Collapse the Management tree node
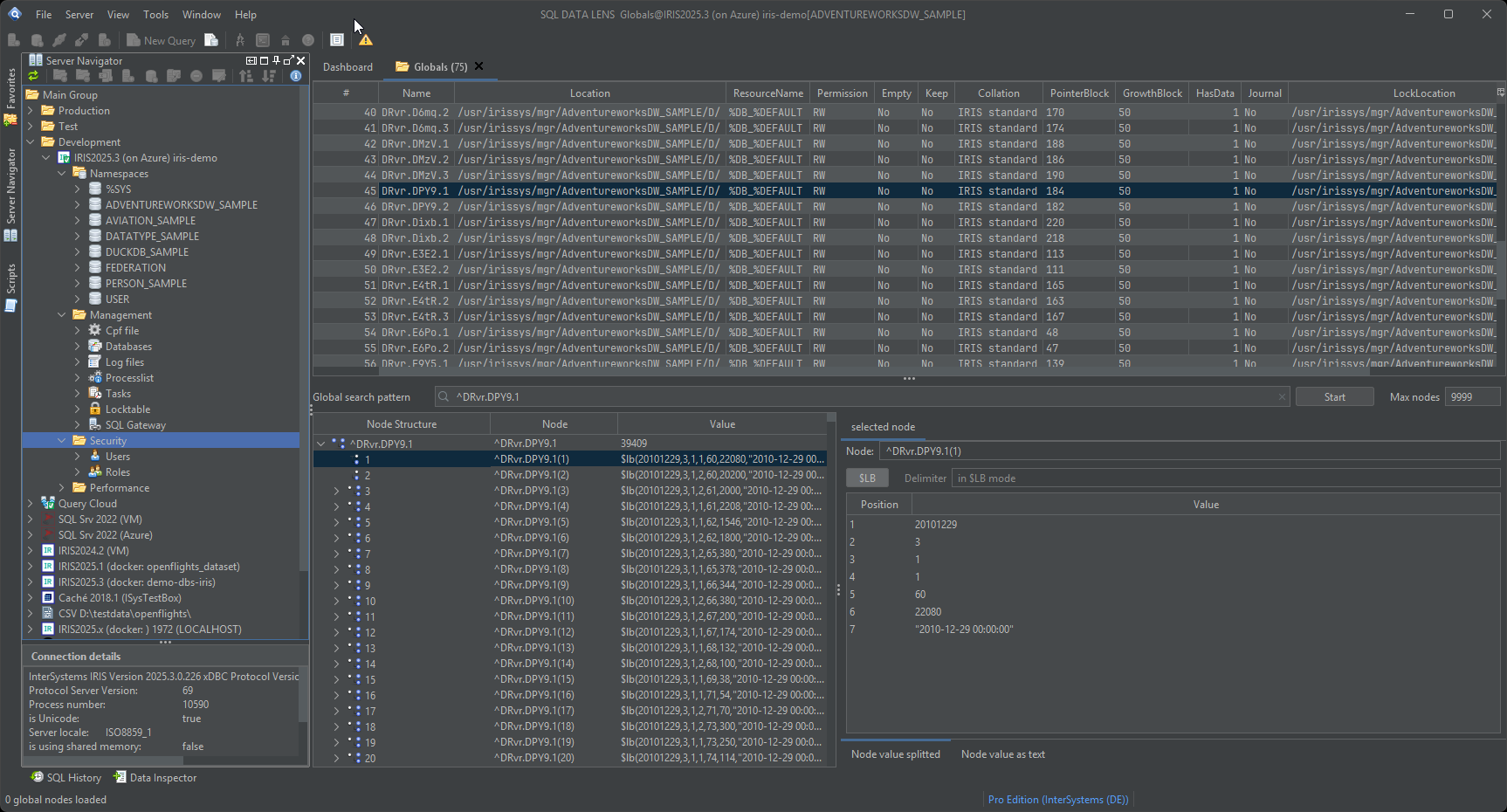Image resolution: width=1507 pixels, height=812 pixels. pyautogui.click(x=62, y=315)
